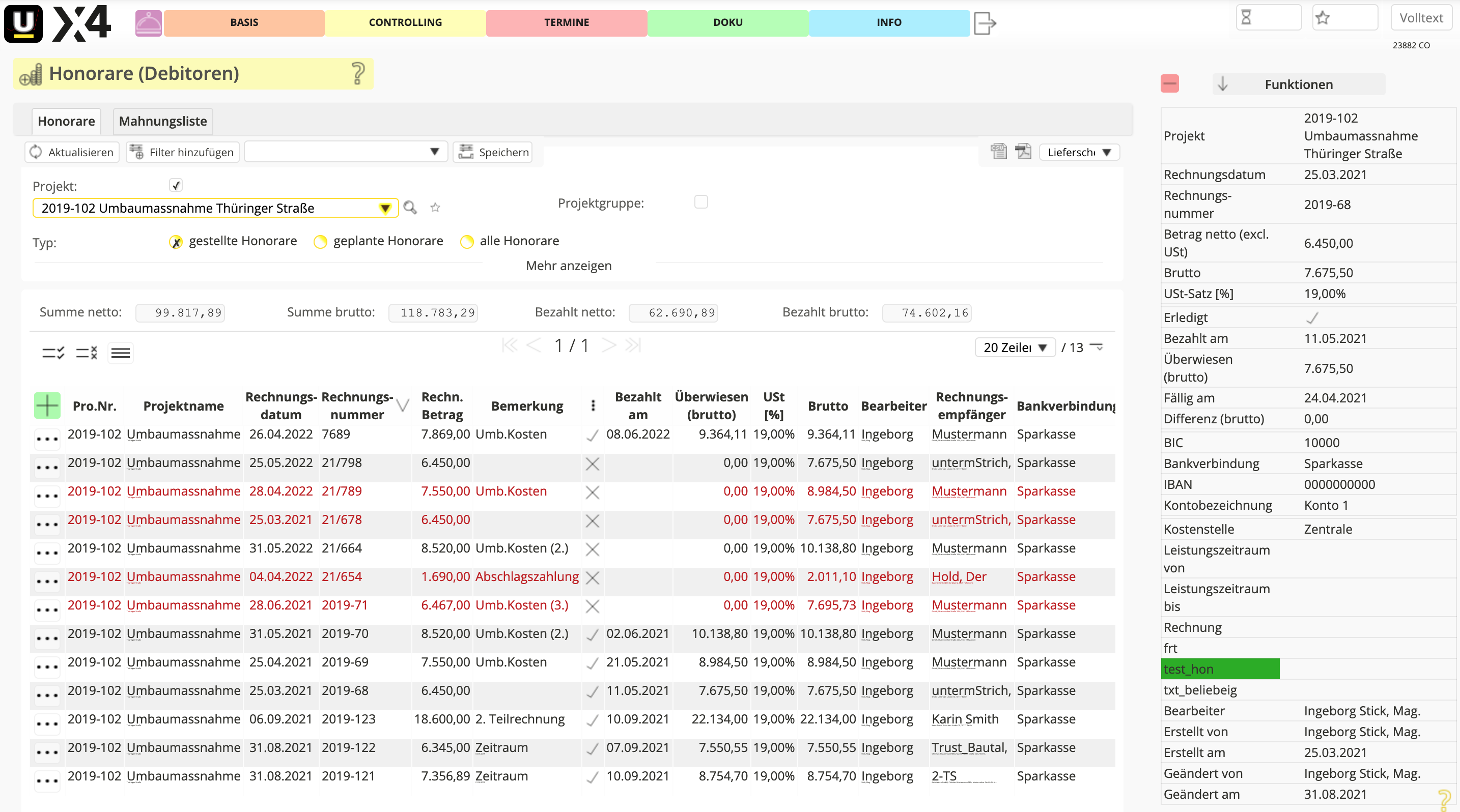Open the CONTROLLING menu
This screenshot has height=812, width=1460.
coord(405,23)
